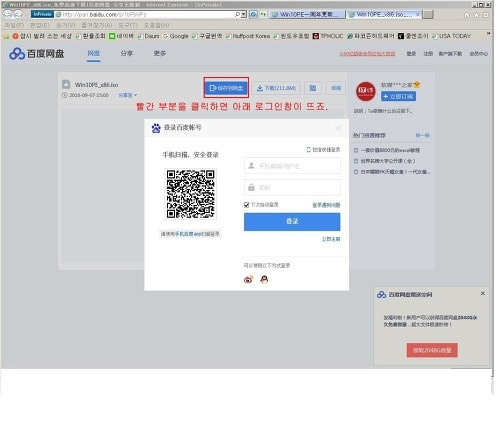
Task: Open the world famous university courses resource
Action: (385, 161)
